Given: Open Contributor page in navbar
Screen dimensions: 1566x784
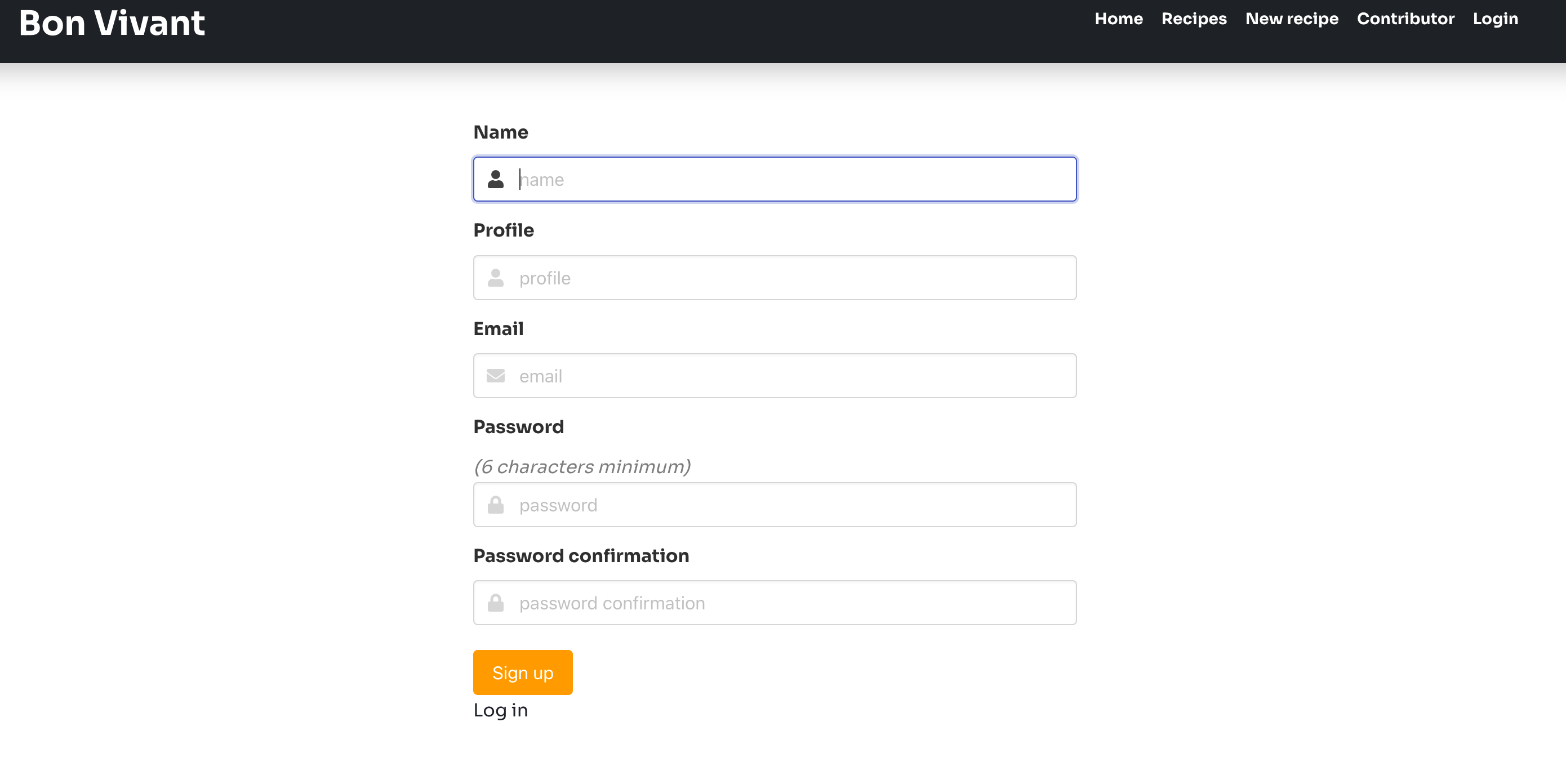Looking at the screenshot, I should pos(1405,19).
